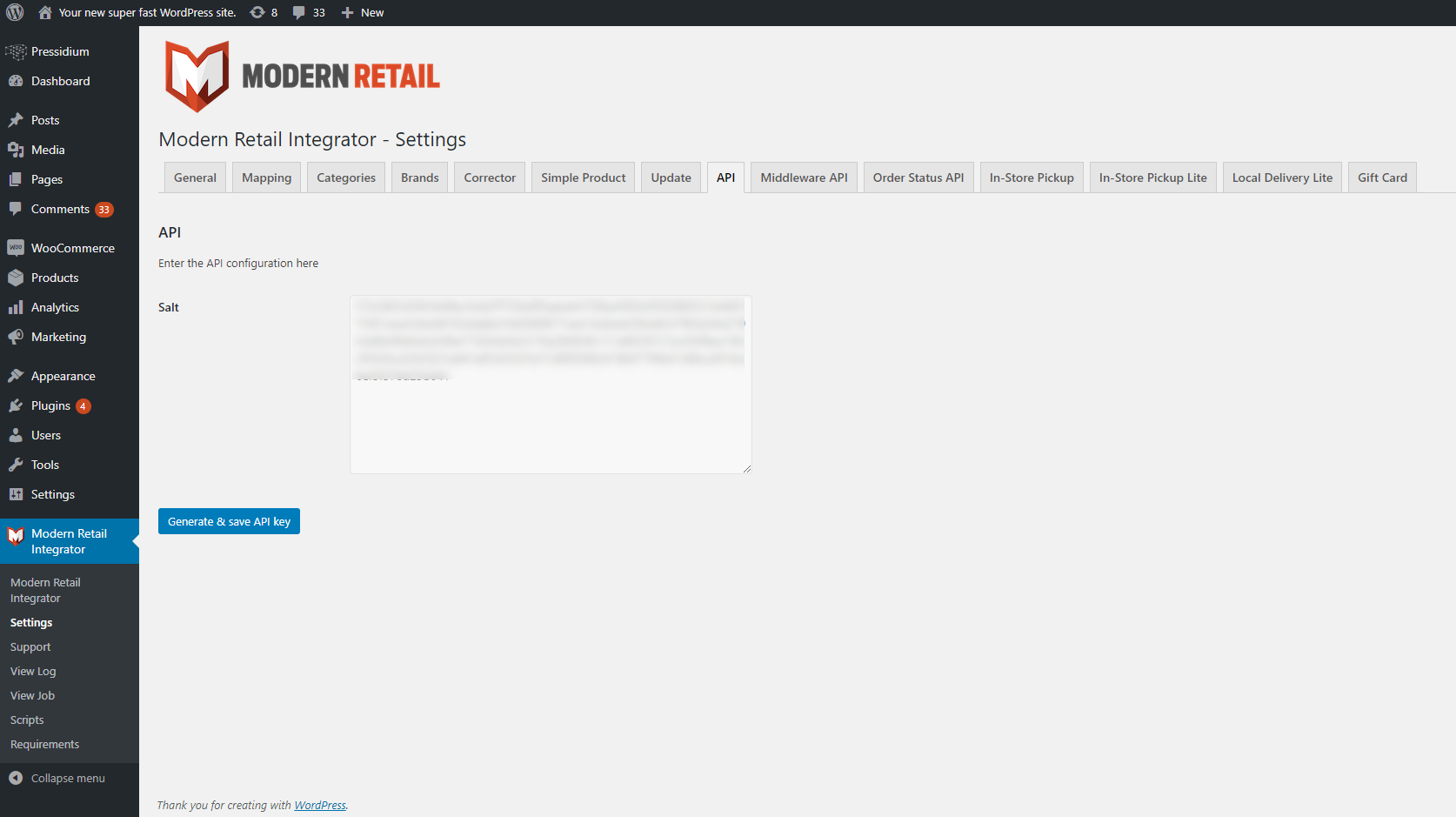Grab the Salt textarea resize handle
The height and width of the screenshot is (817, 1456).
(x=746, y=468)
